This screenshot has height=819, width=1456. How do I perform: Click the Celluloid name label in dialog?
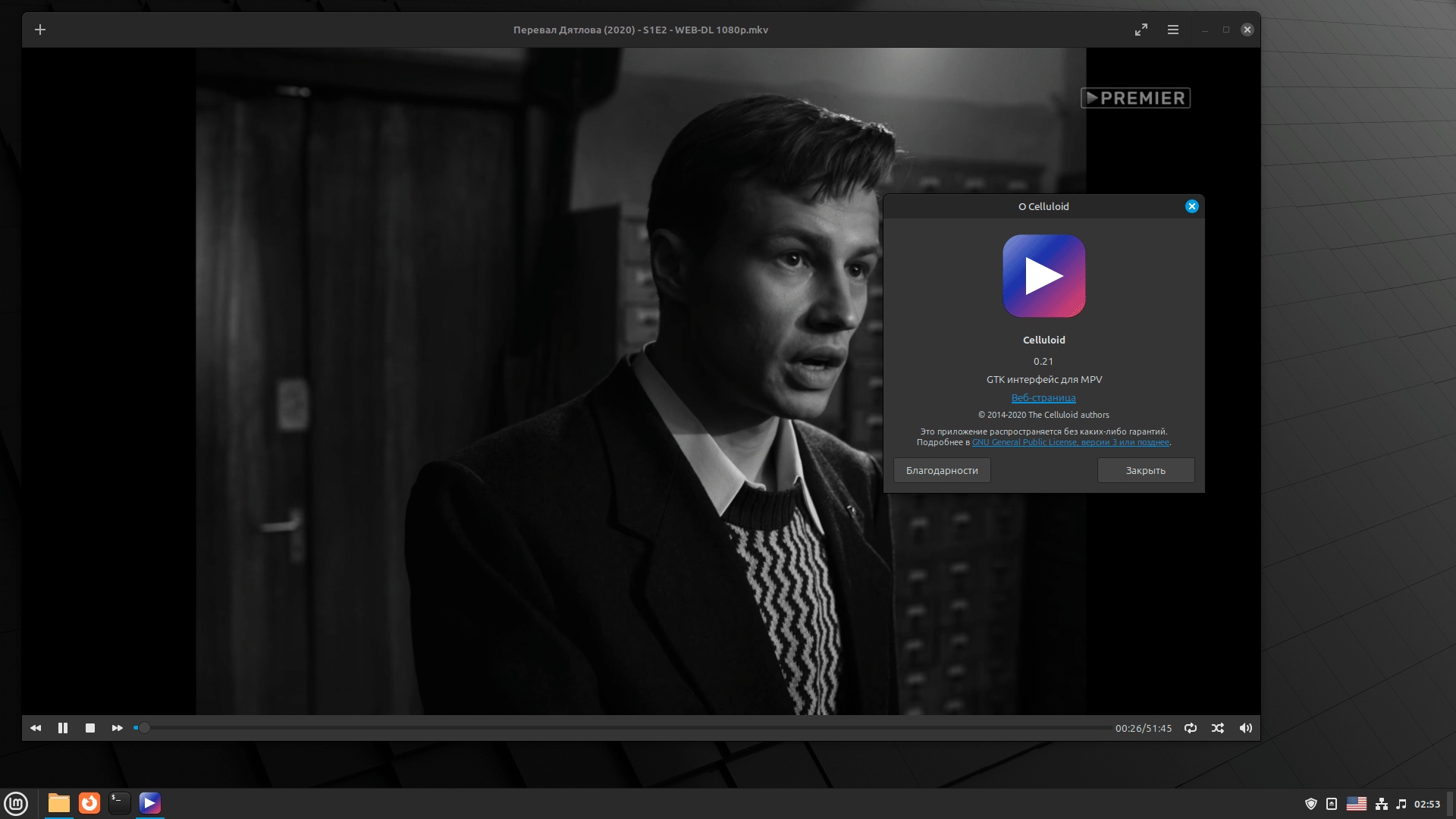coord(1044,340)
